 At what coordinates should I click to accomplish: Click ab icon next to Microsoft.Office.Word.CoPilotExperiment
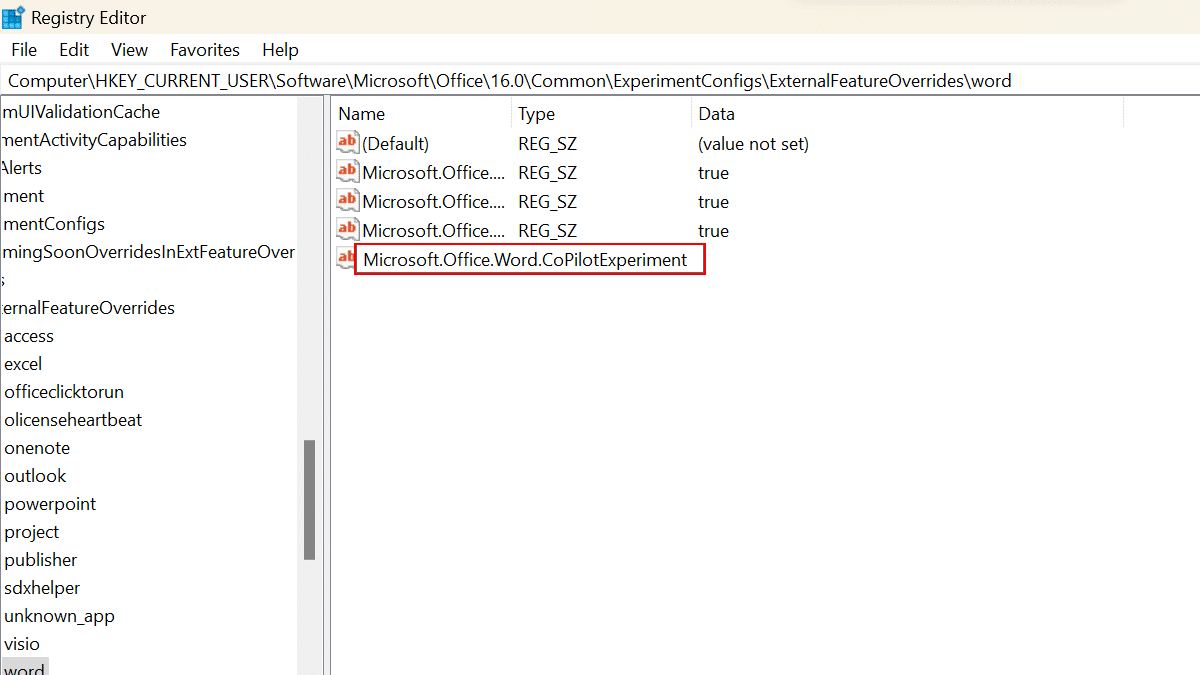(x=347, y=257)
